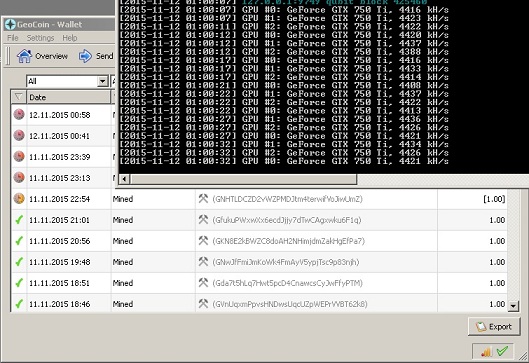Screen dimensions: 529x363
Task: Click transaction list scroll down arrow
Action: (x=513, y=306)
